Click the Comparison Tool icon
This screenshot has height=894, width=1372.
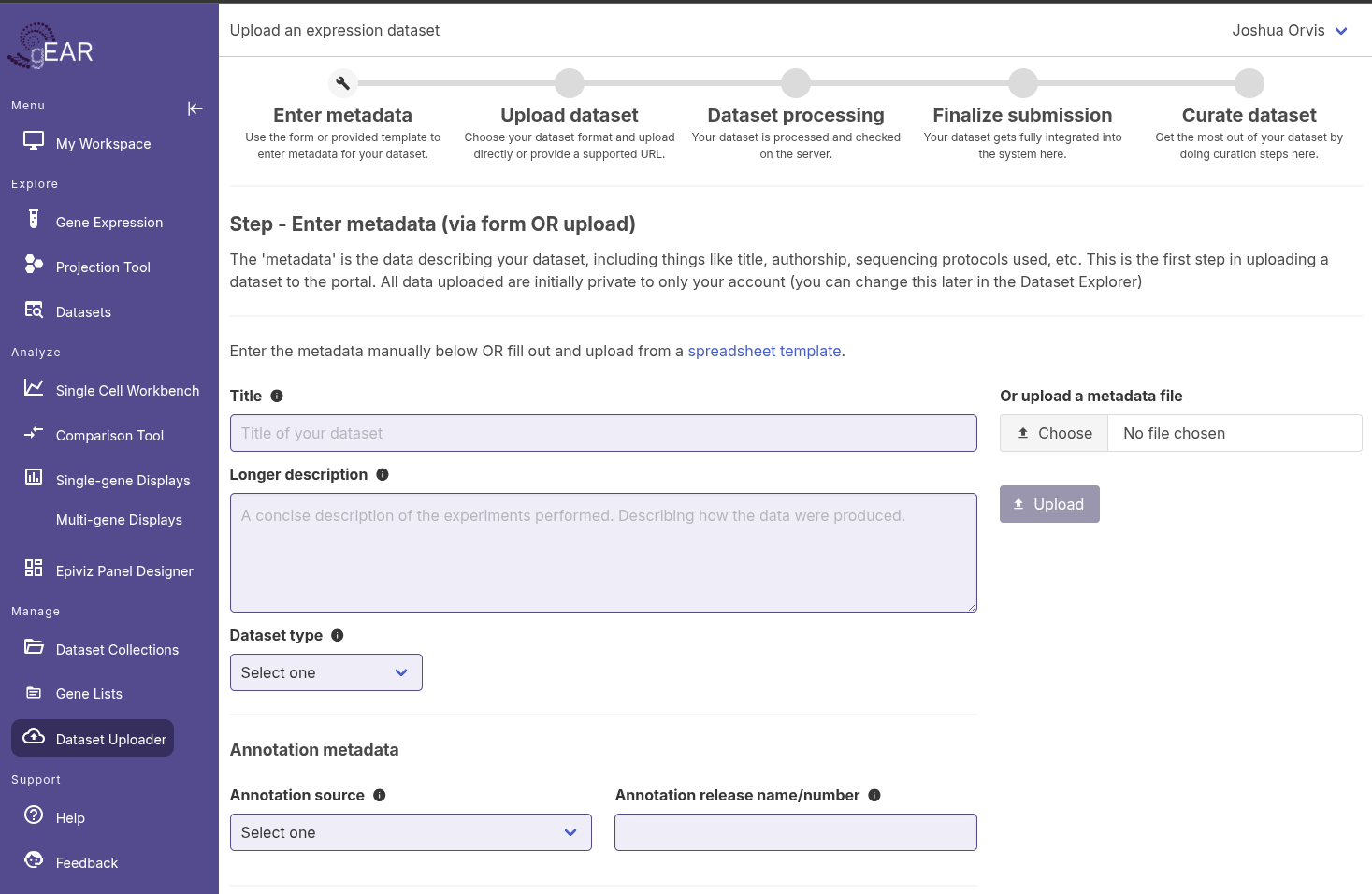click(x=34, y=432)
